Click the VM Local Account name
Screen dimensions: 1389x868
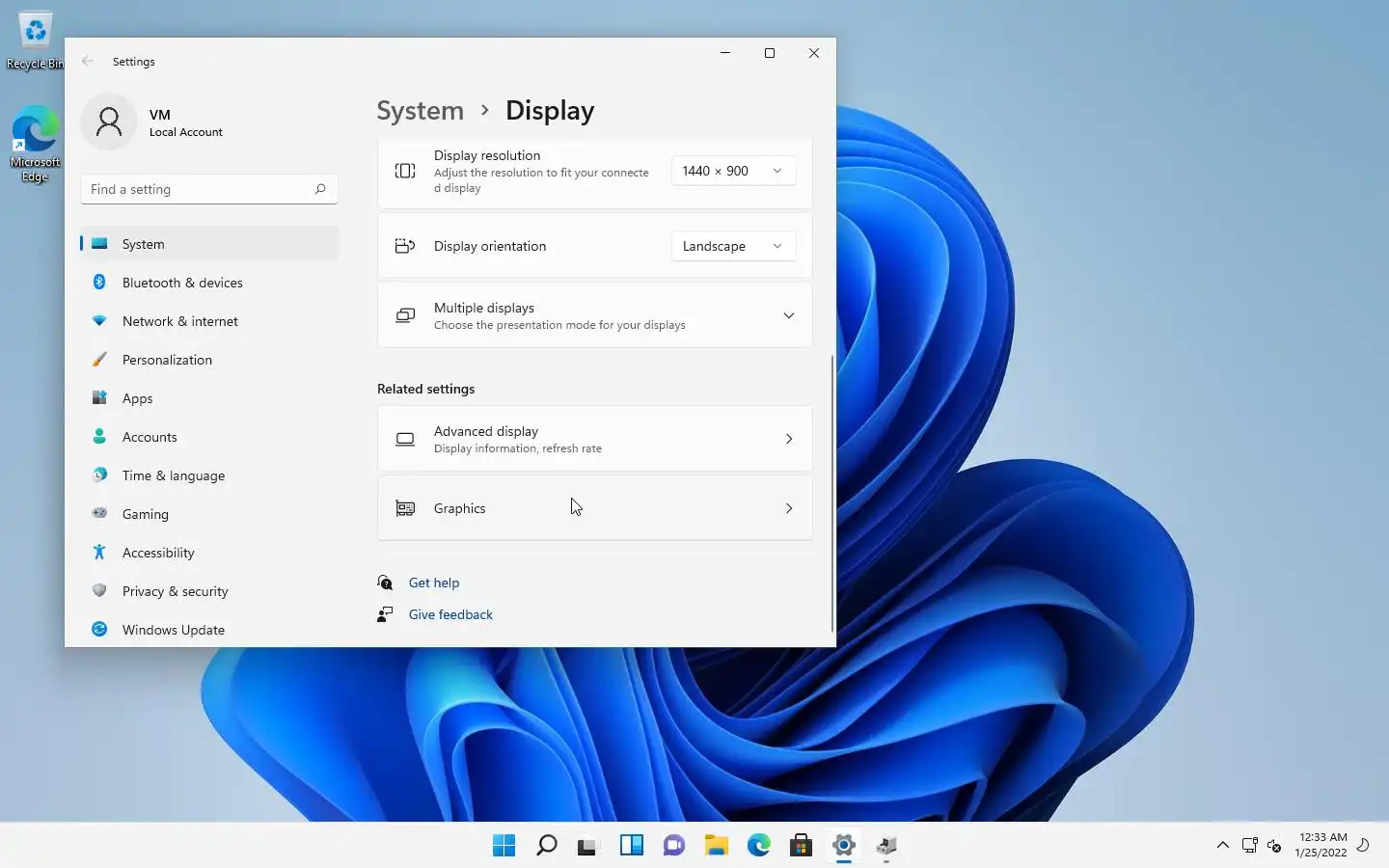point(185,122)
